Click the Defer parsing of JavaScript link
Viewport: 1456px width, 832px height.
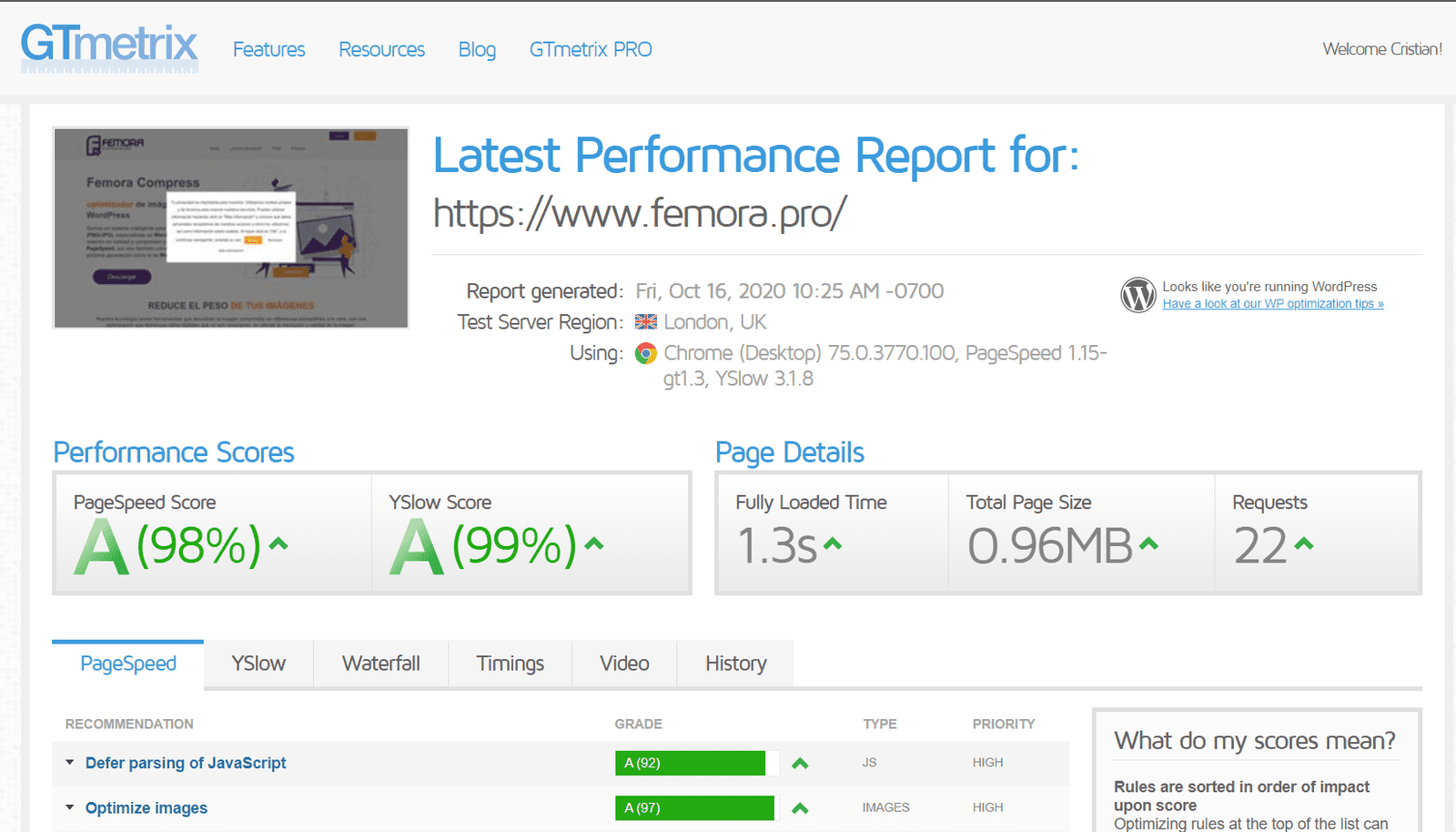coord(186,763)
